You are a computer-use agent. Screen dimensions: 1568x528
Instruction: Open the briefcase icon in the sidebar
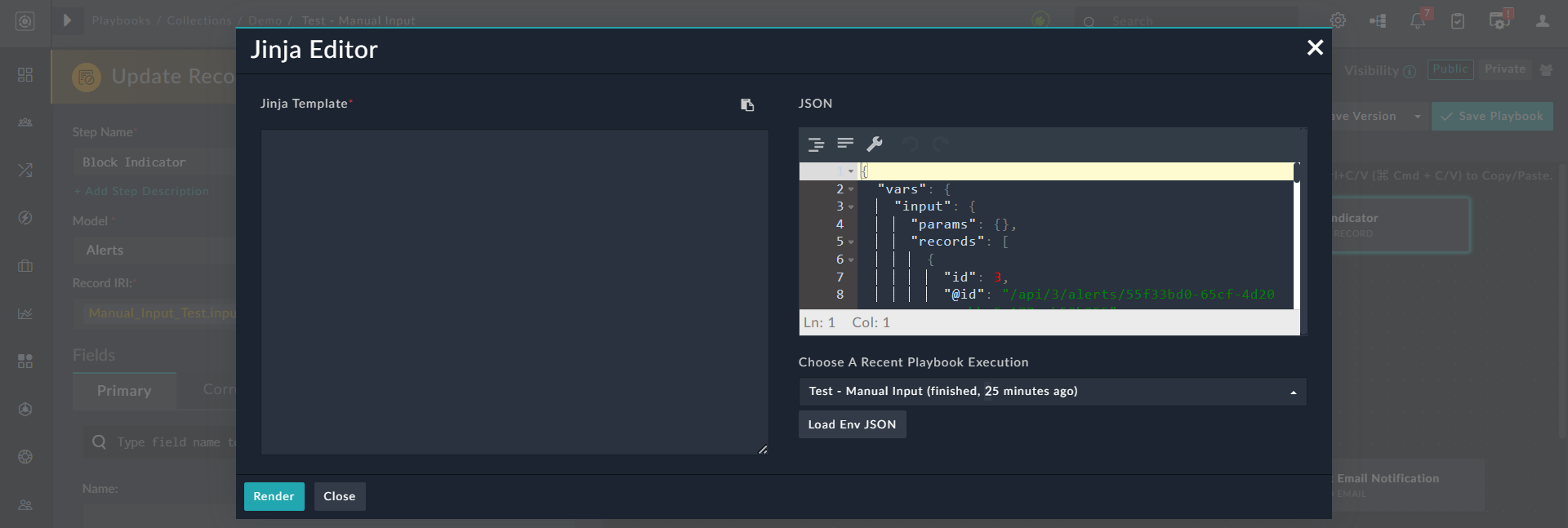(25, 266)
